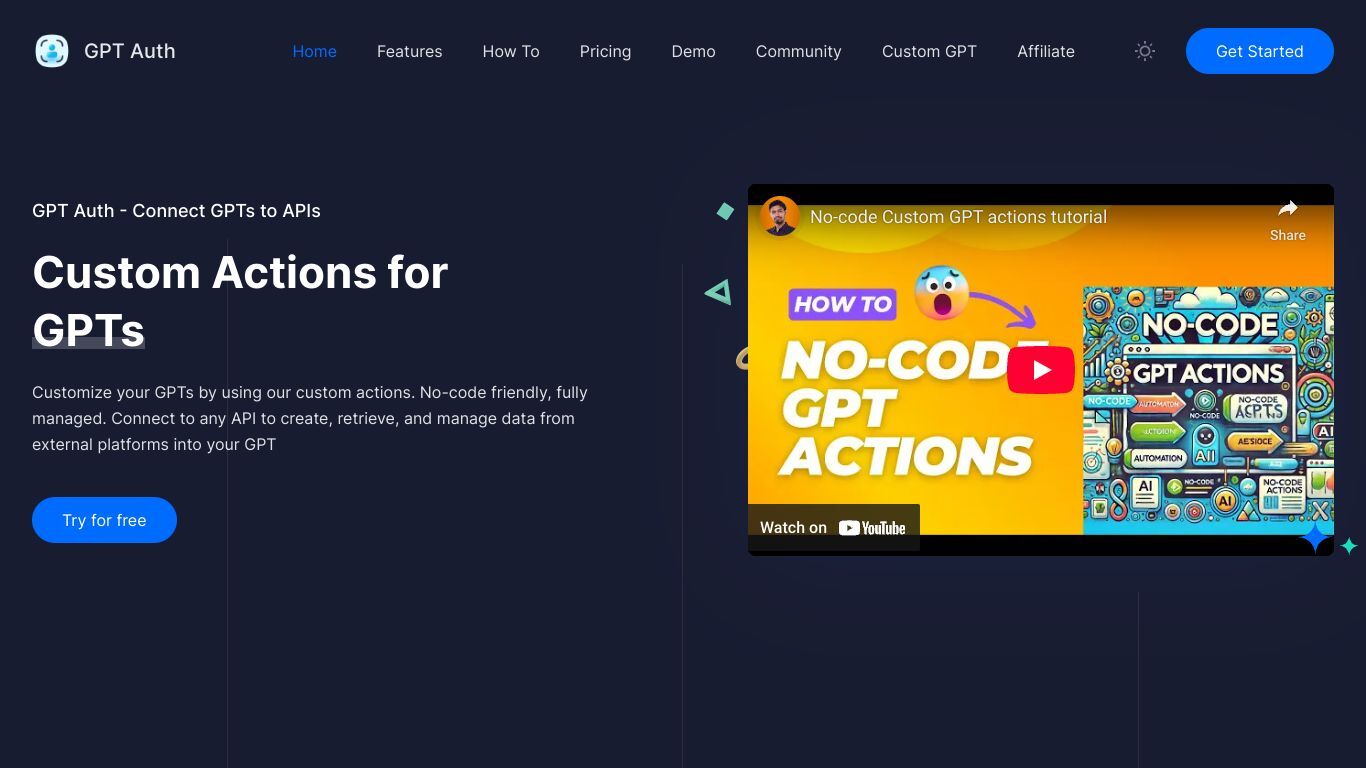Screen dimensions: 1366x768
Task: Toggle the light/dark theme sun icon
Action: tap(1145, 51)
